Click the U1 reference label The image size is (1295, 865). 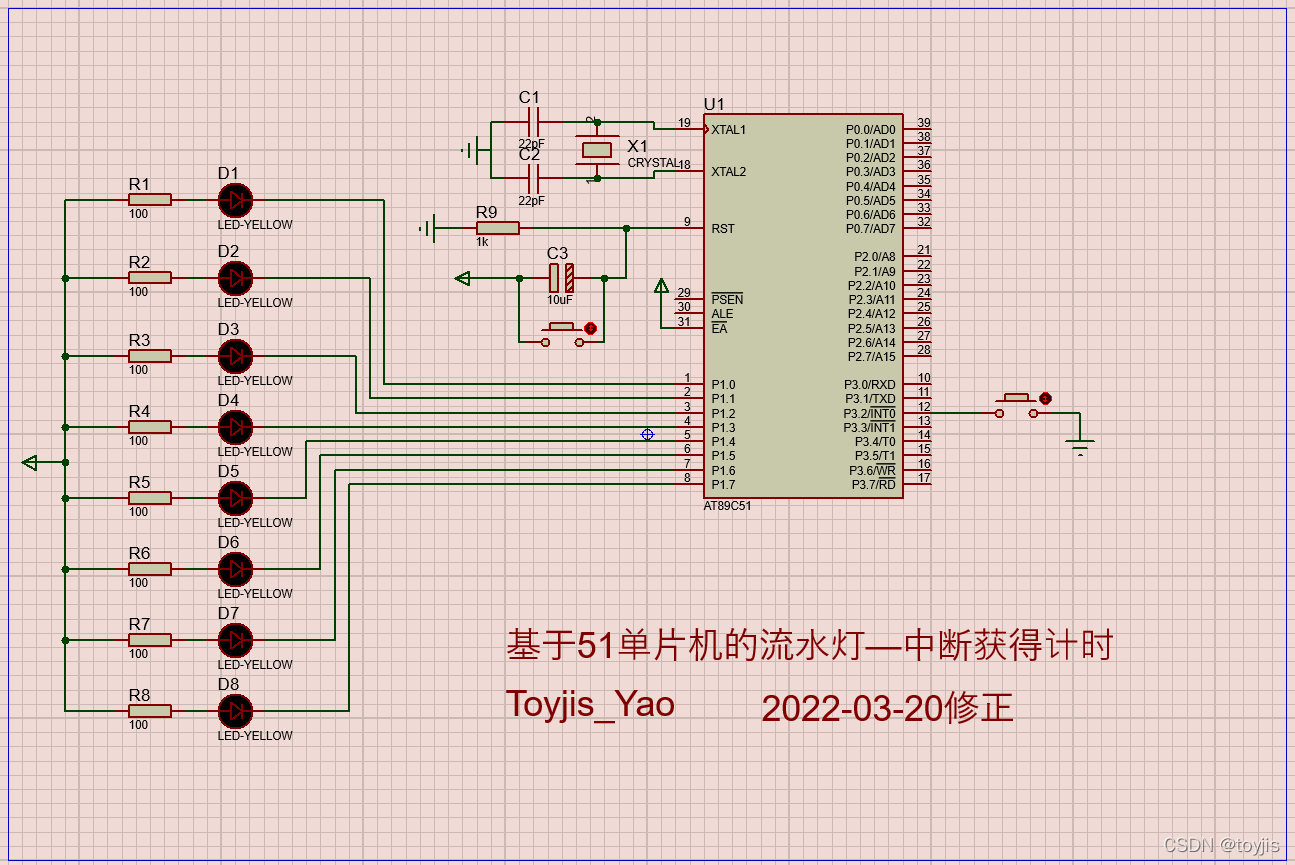click(714, 104)
